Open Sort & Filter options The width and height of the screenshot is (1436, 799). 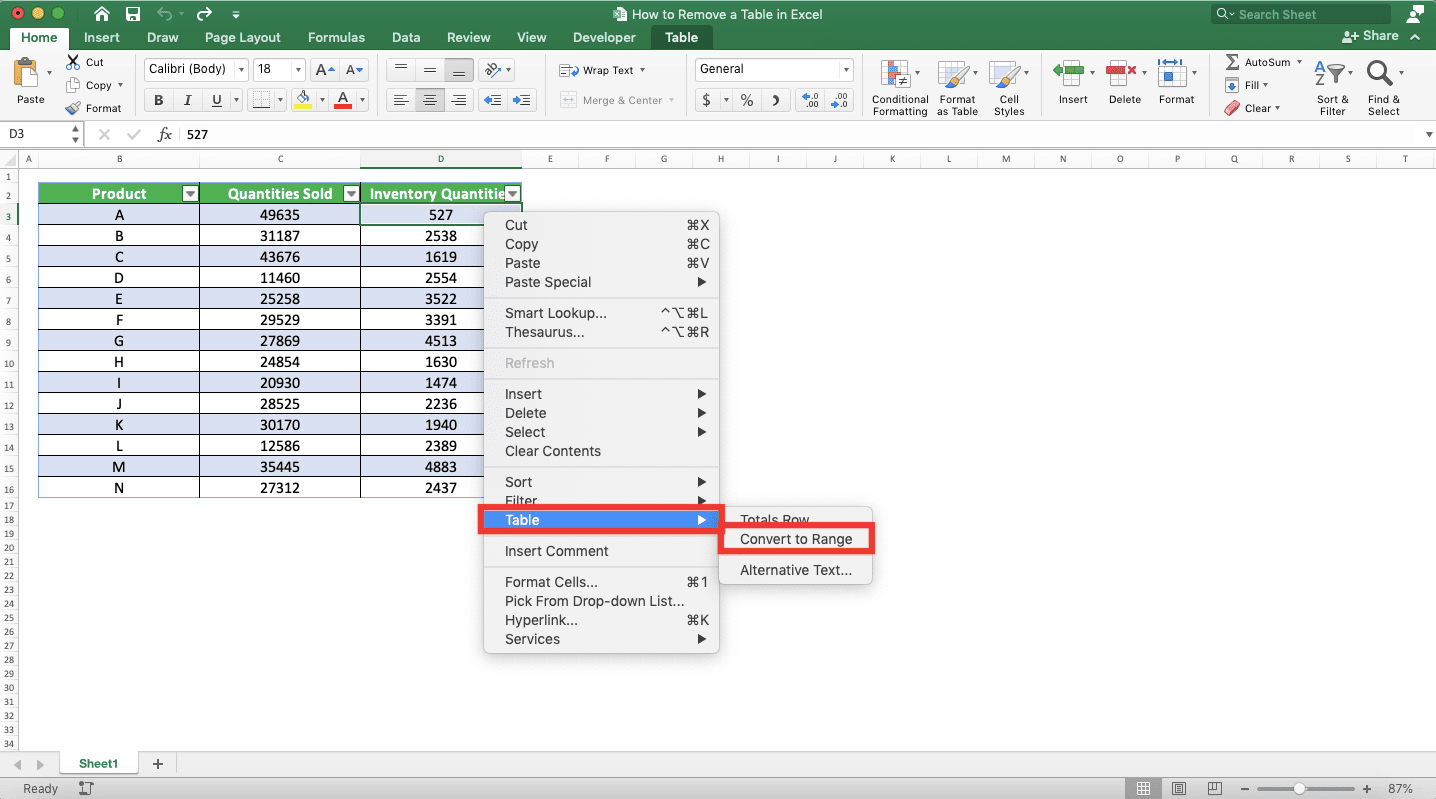(1332, 85)
